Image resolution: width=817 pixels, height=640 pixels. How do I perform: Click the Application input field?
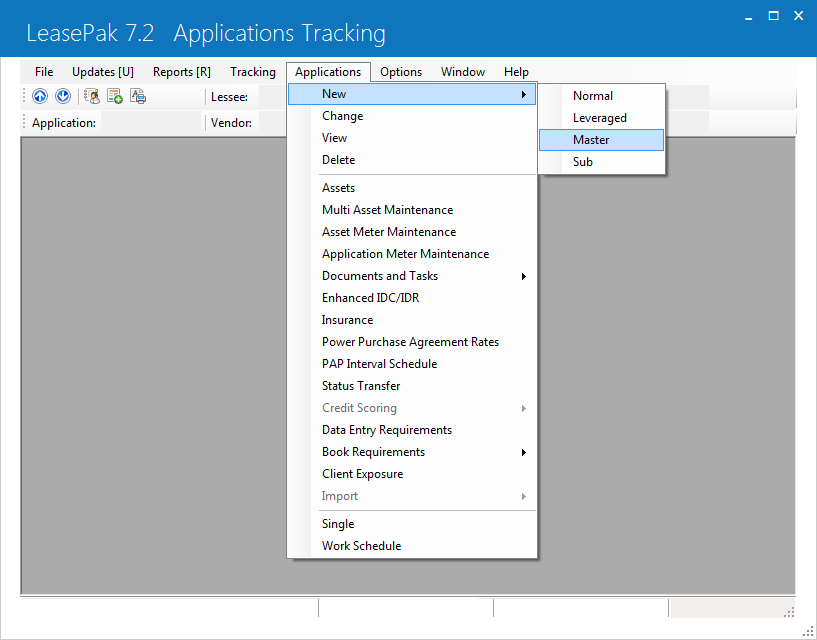tap(151, 123)
